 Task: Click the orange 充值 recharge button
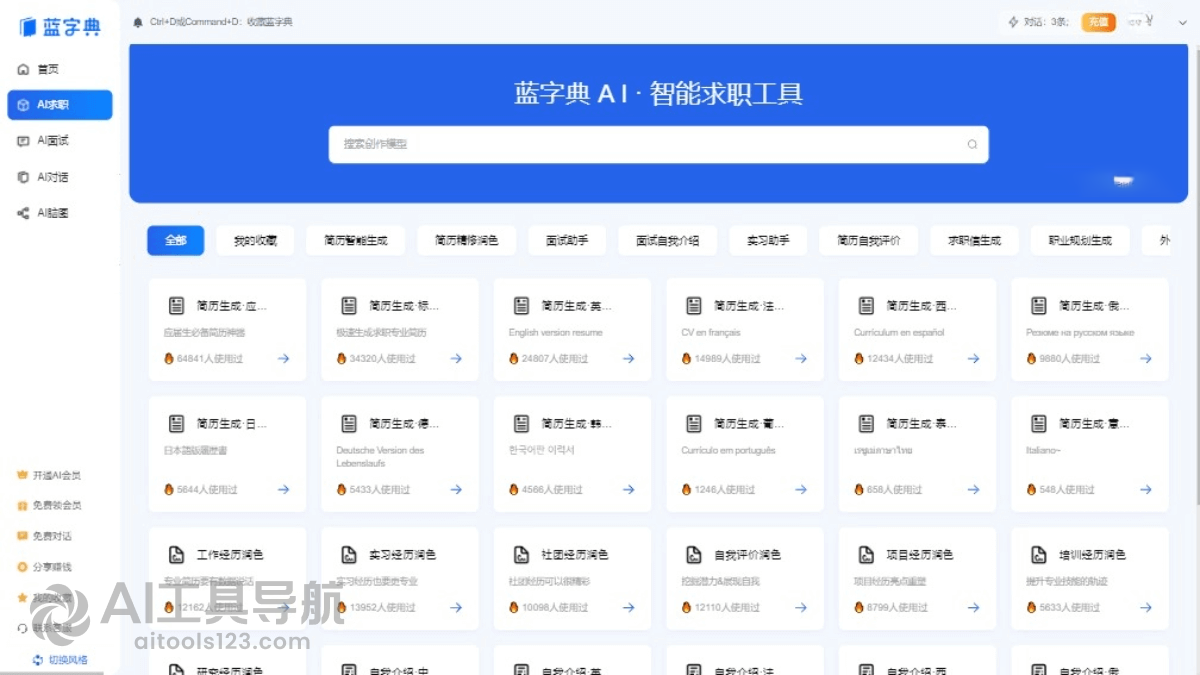(1098, 22)
